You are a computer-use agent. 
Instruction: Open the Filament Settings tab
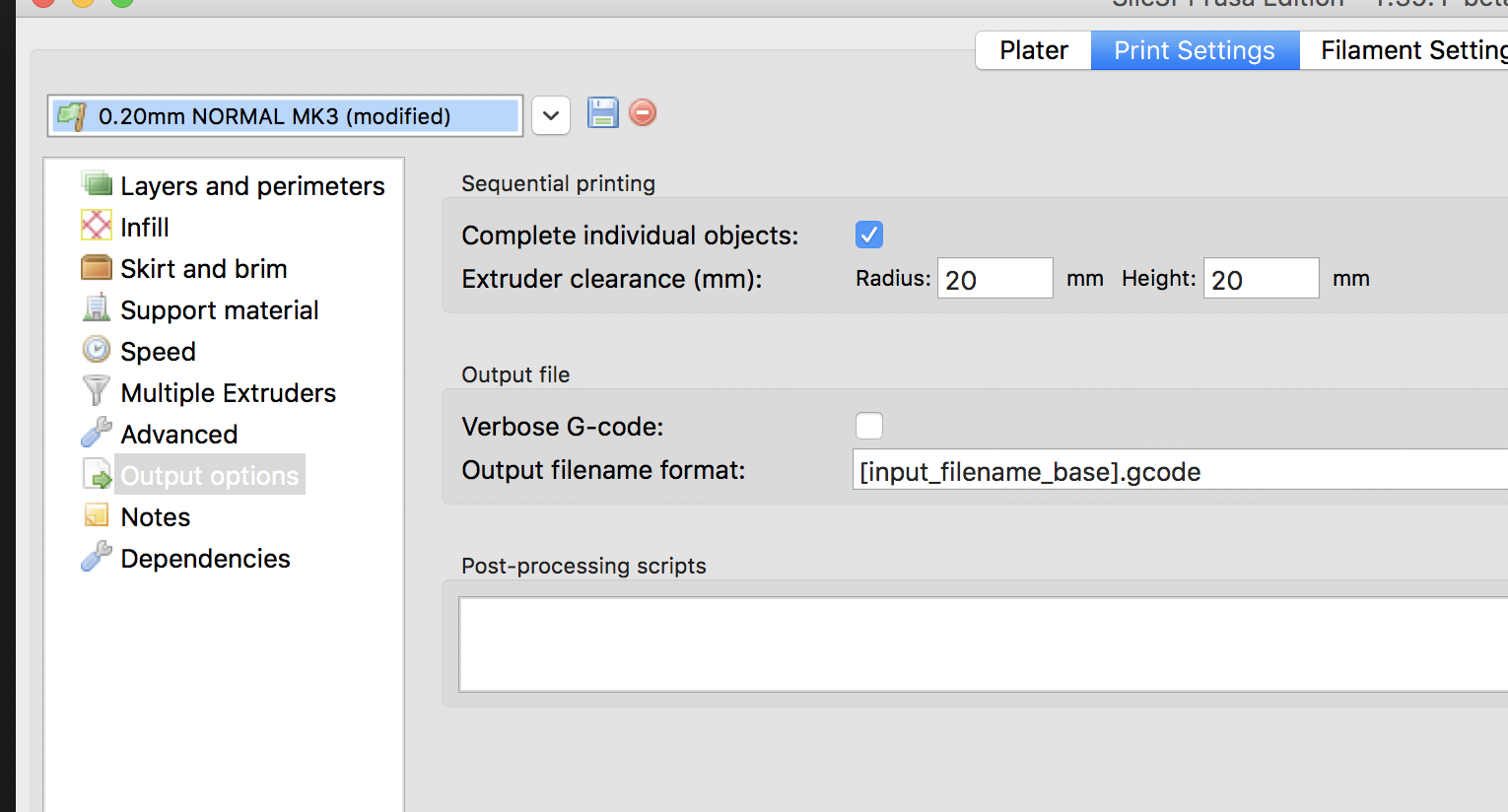point(1410,50)
